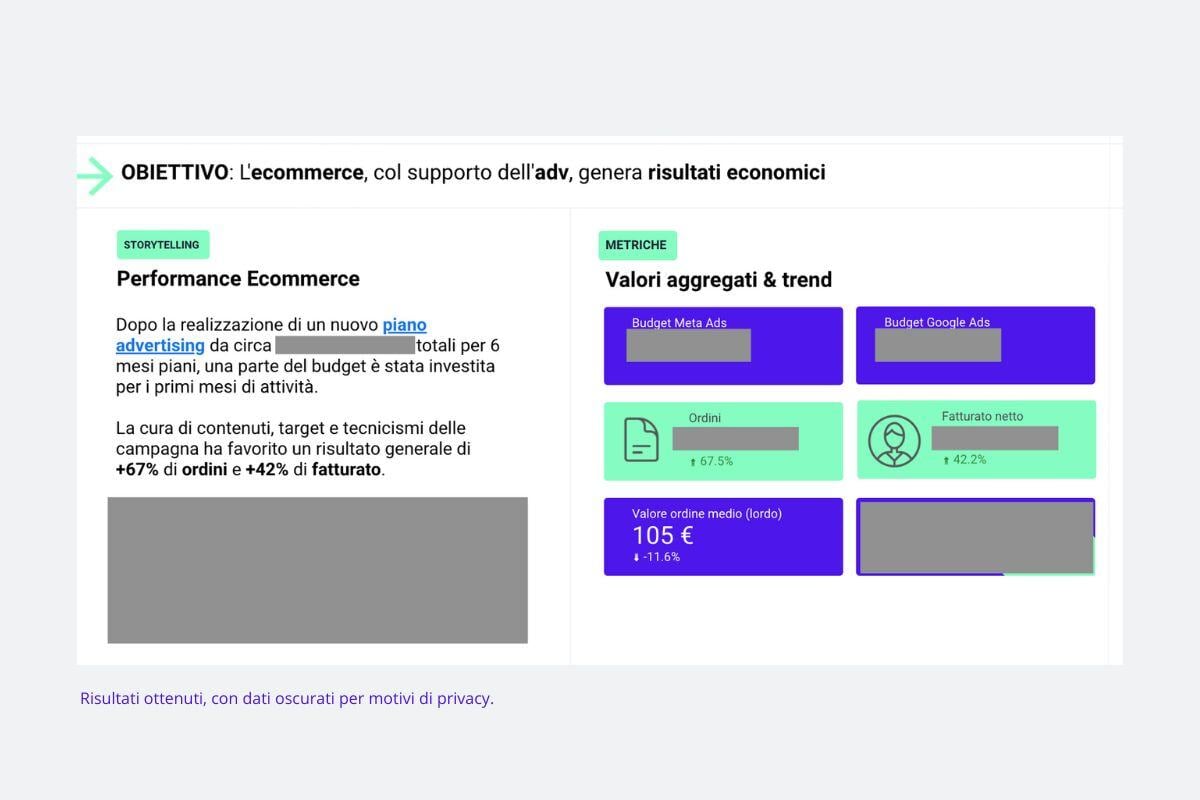Select the METRICHE tag
The image size is (1200, 800).
point(637,245)
